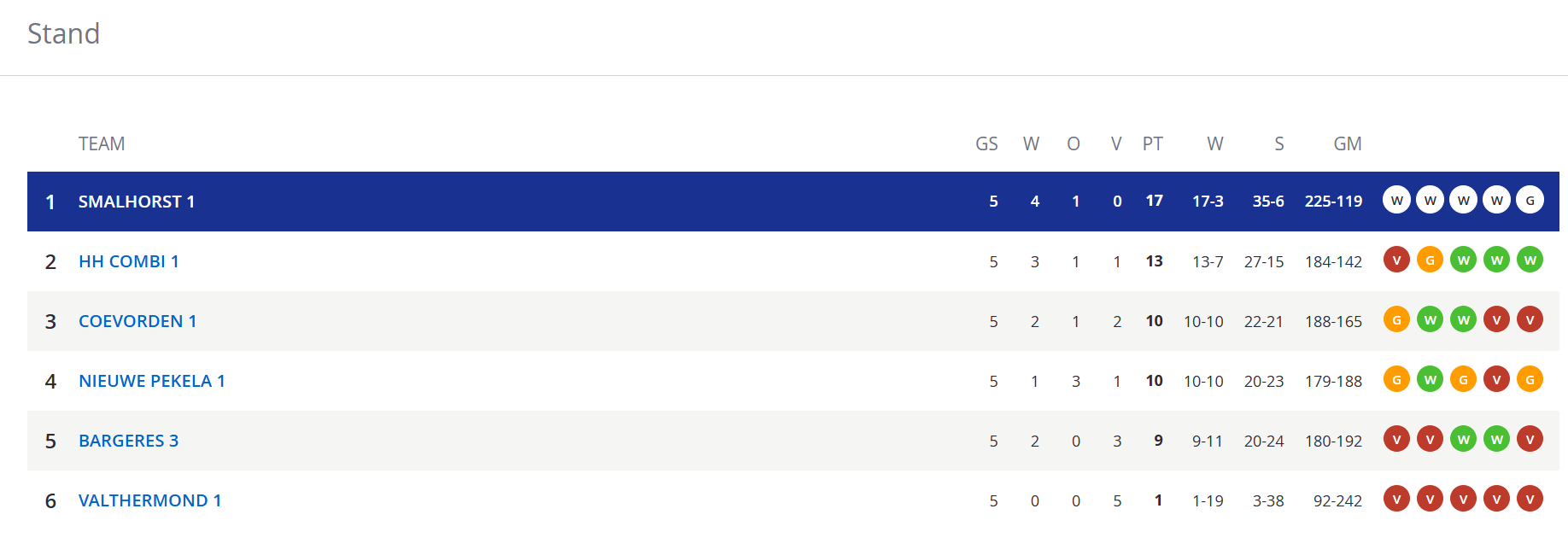Click NIEUWE PEKELA 1's red V badge
This screenshot has width=1568, height=538.
click(x=1496, y=379)
